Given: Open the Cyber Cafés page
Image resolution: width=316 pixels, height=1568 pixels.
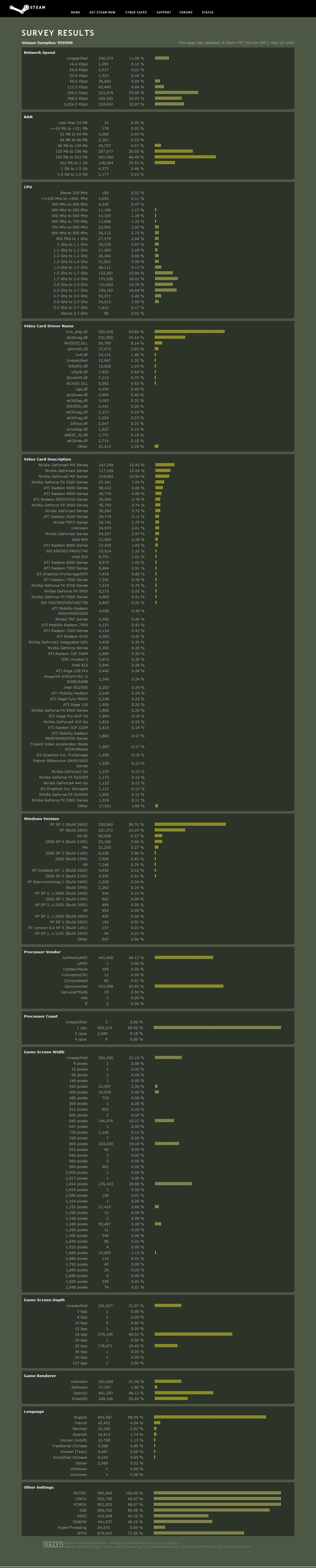Looking at the screenshot, I should click(136, 12).
